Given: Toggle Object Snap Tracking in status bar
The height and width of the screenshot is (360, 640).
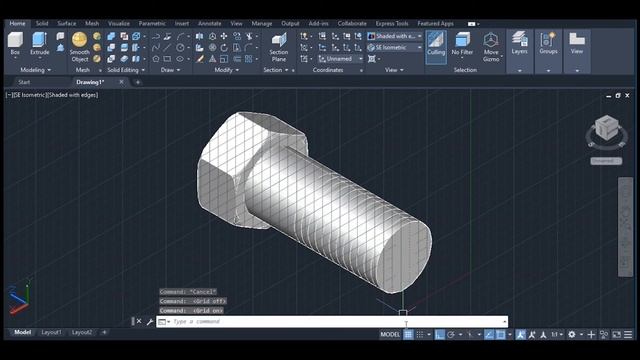Looking at the screenshot, I should point(489,335).
